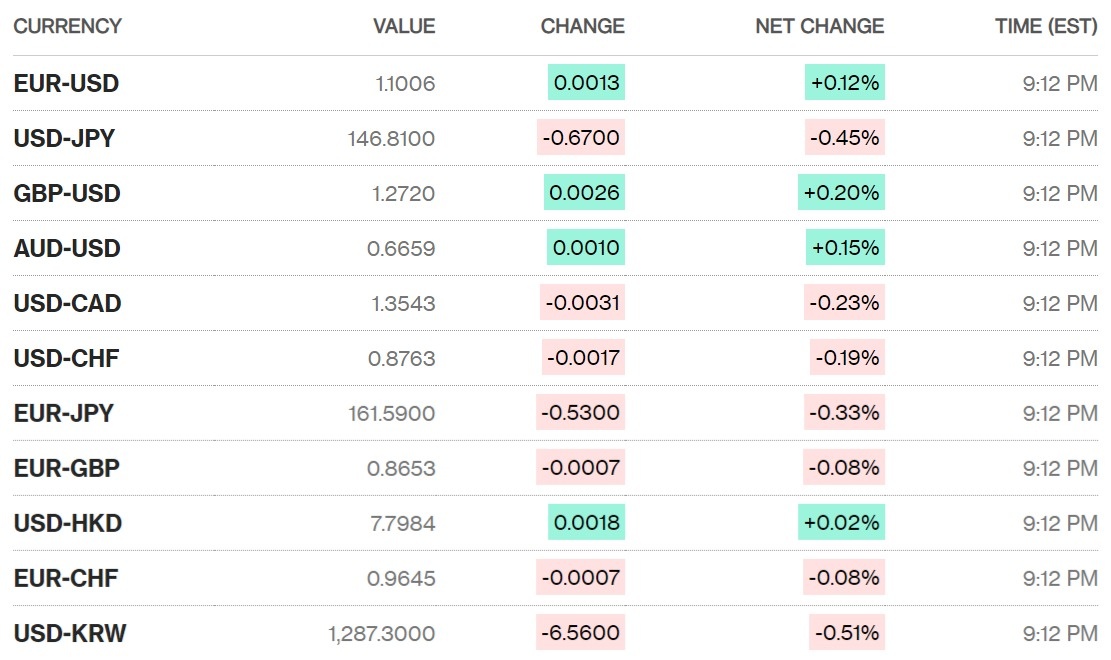1111x660 pixels.
Task: Open the USD-HKD currency pair
Action: (x=67, y=523)
